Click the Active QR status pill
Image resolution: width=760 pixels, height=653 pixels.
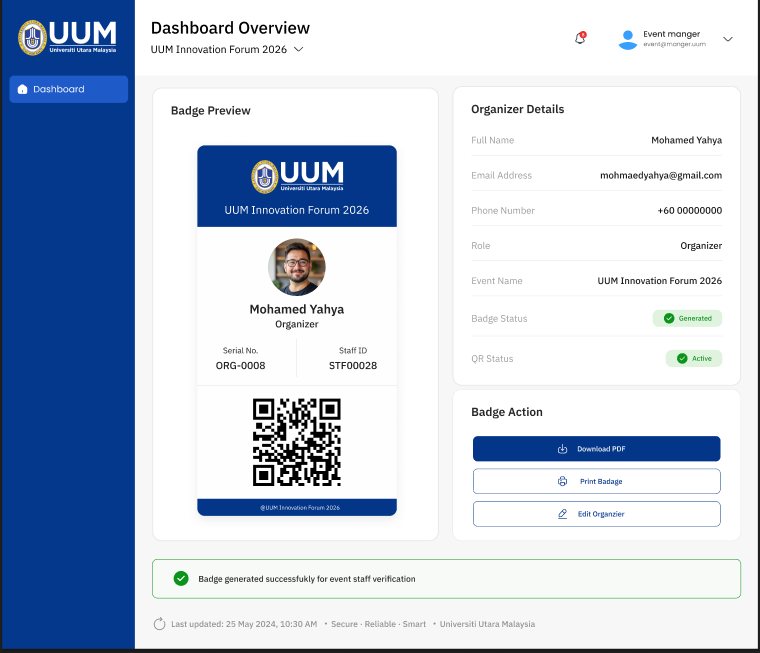click(694, 359)
